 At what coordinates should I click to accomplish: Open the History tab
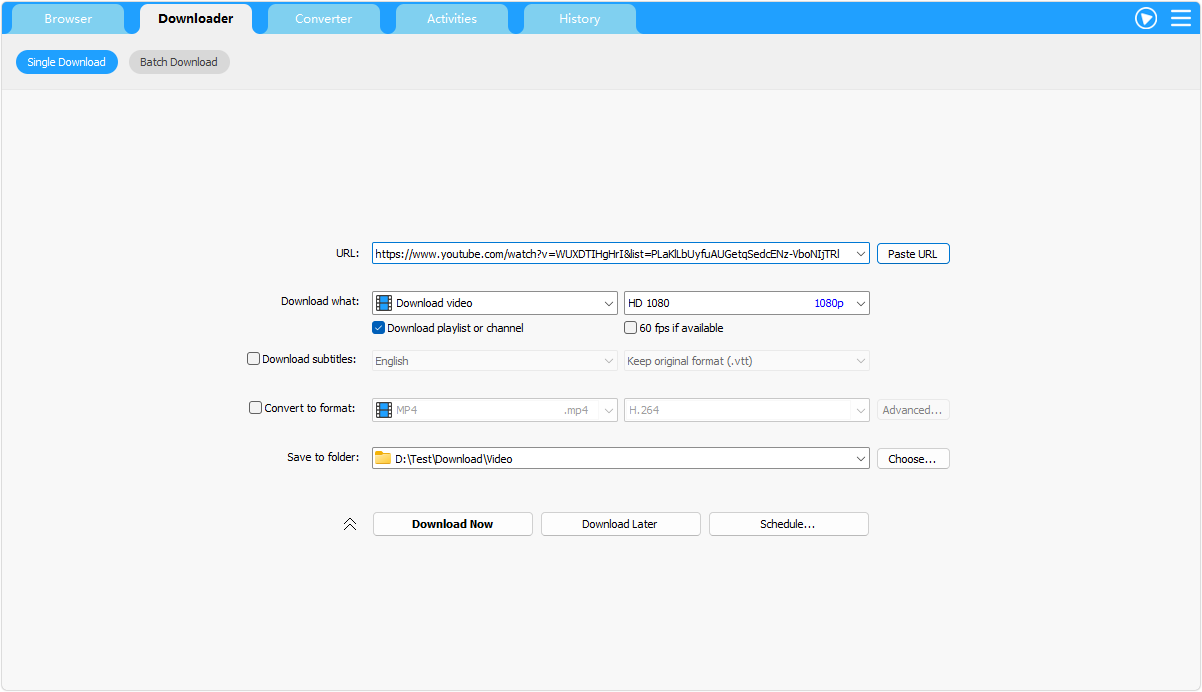pos(579,19)
